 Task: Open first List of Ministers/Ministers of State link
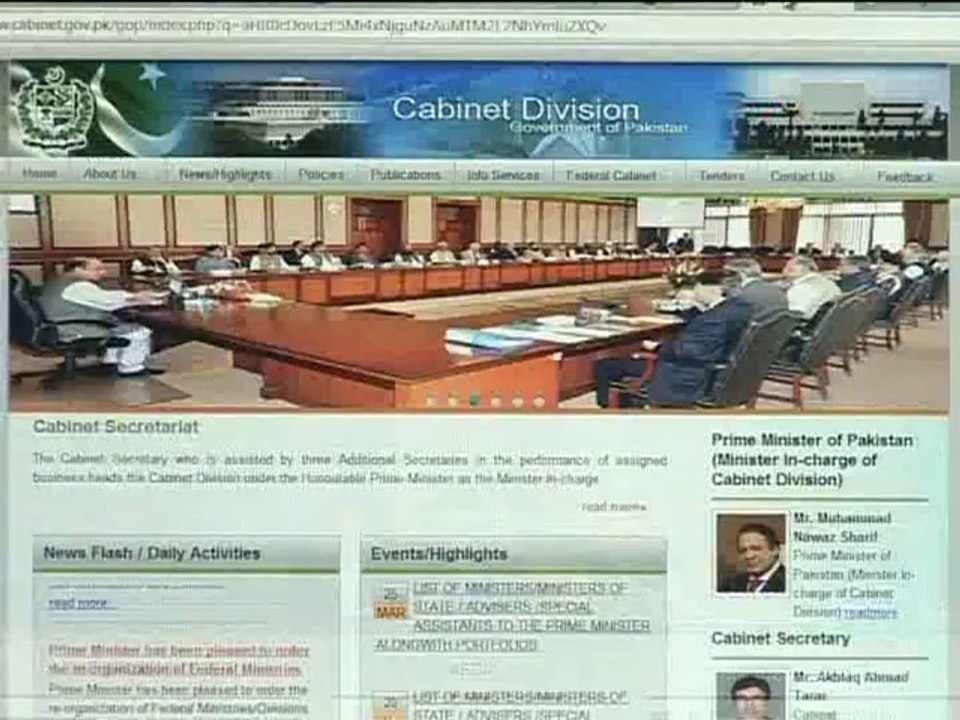[x=513, y=617]
